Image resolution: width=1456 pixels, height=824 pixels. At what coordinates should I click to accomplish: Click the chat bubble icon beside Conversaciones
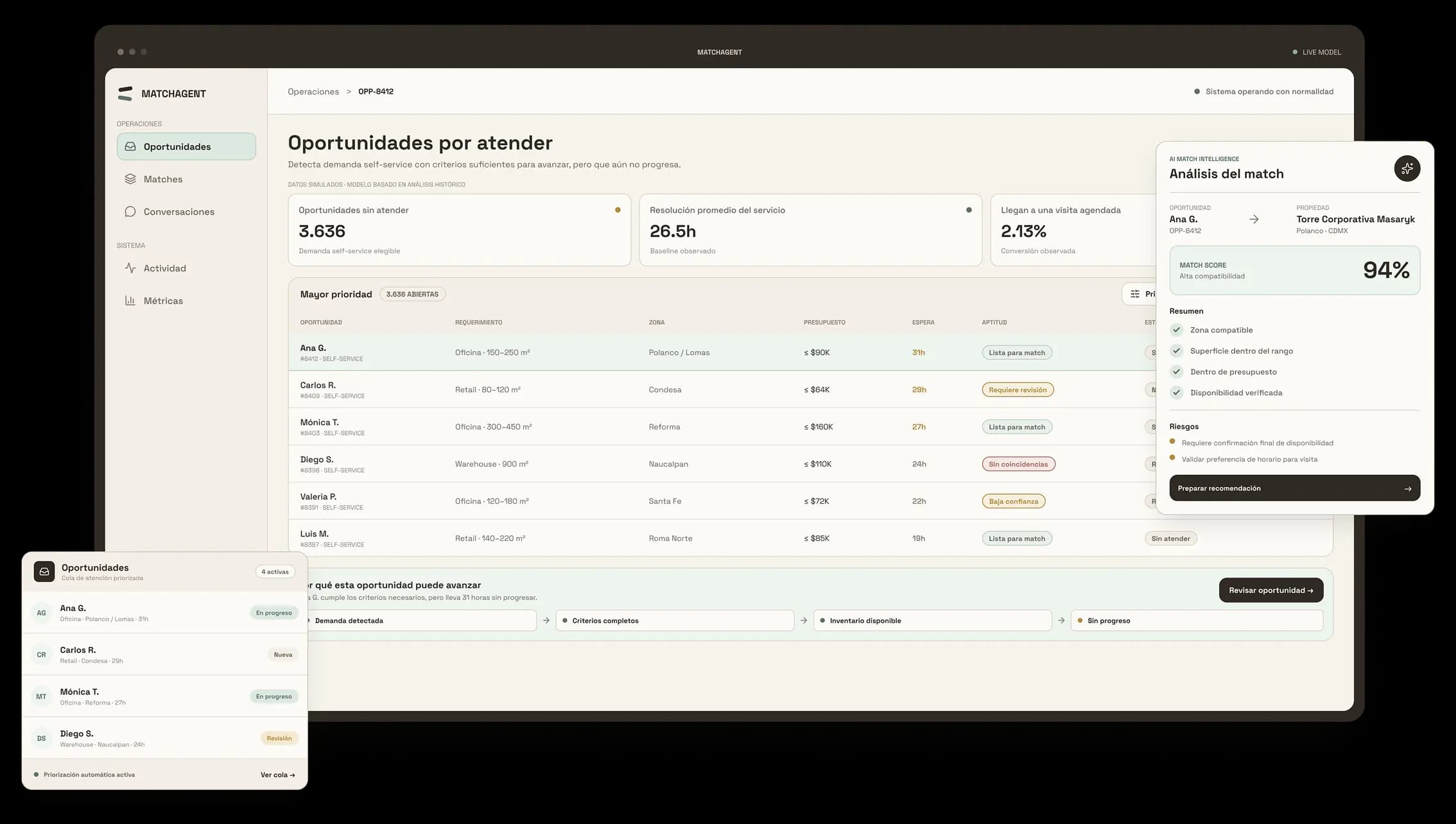pyautogui.click(x=130, y=212)
